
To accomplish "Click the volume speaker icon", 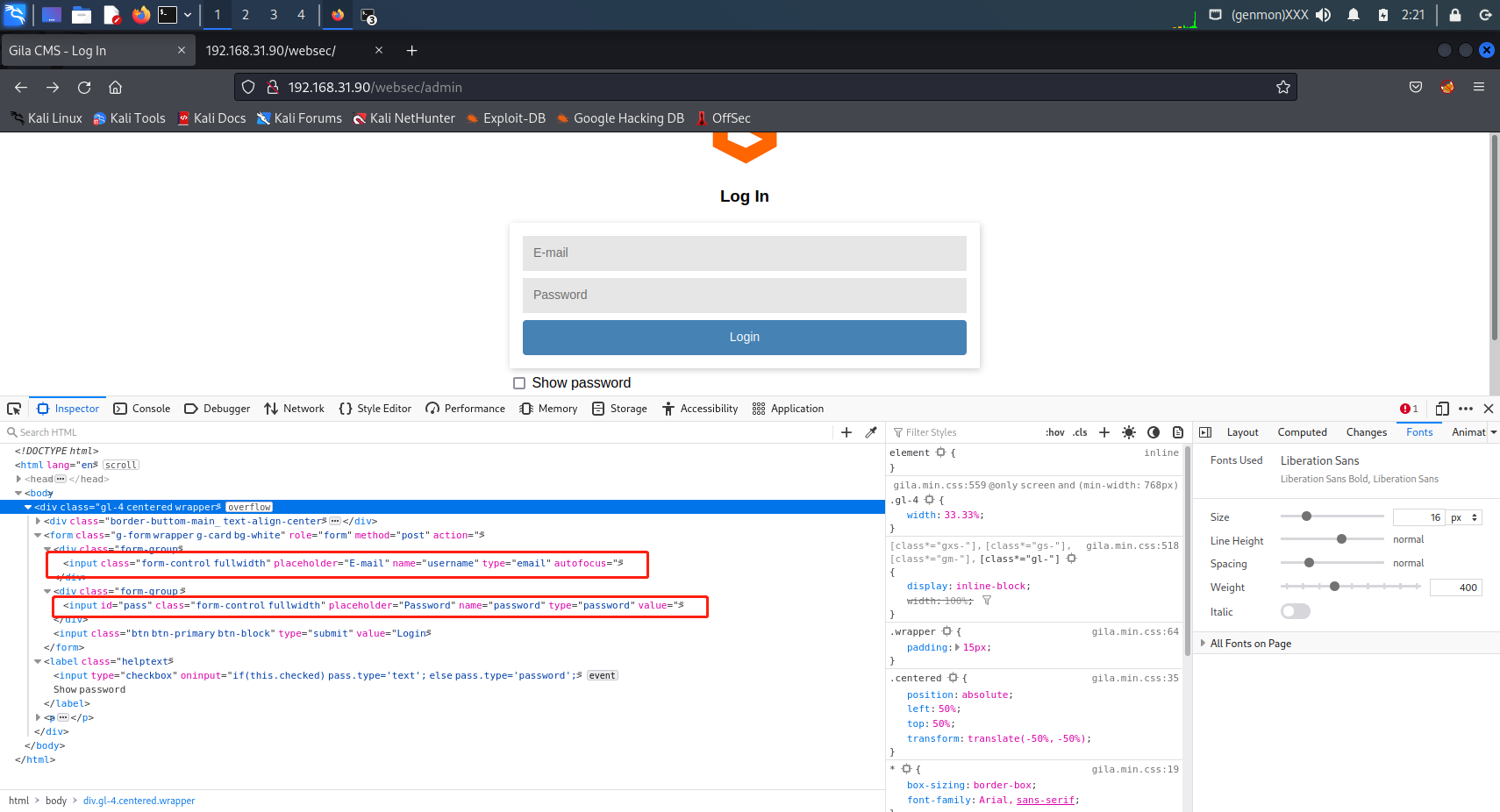I will [1323, 15].
